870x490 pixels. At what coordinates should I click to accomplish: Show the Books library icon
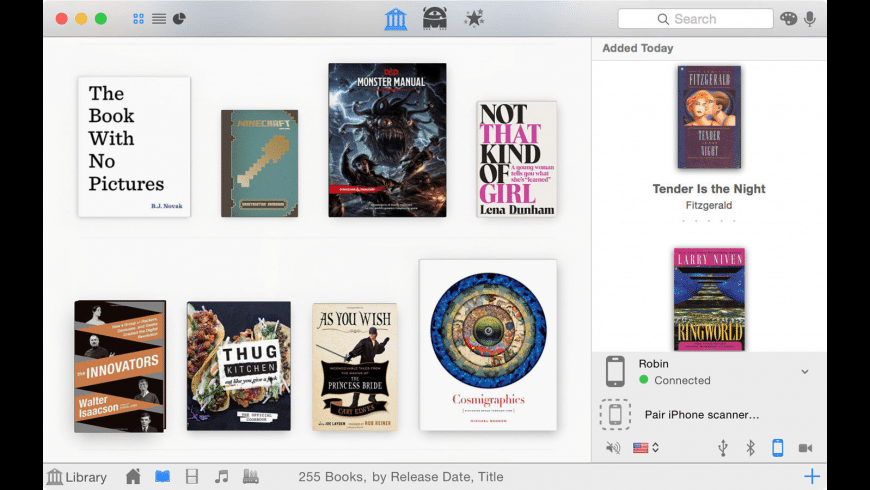pyautogui.click(x=163, y=476)
